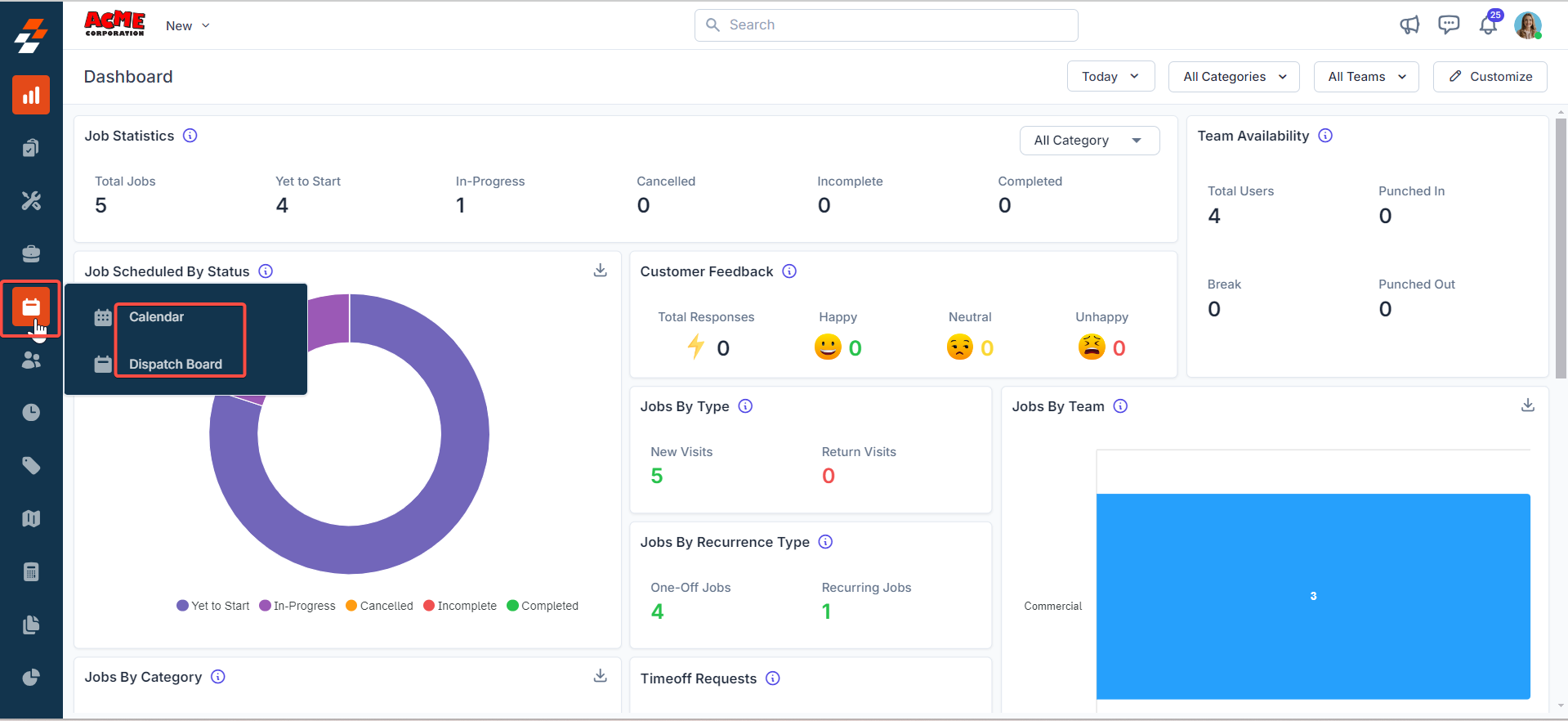Expand the All Category dropdown in Job Statistics
The image size is (1568, 721).
pos(1089,141)
